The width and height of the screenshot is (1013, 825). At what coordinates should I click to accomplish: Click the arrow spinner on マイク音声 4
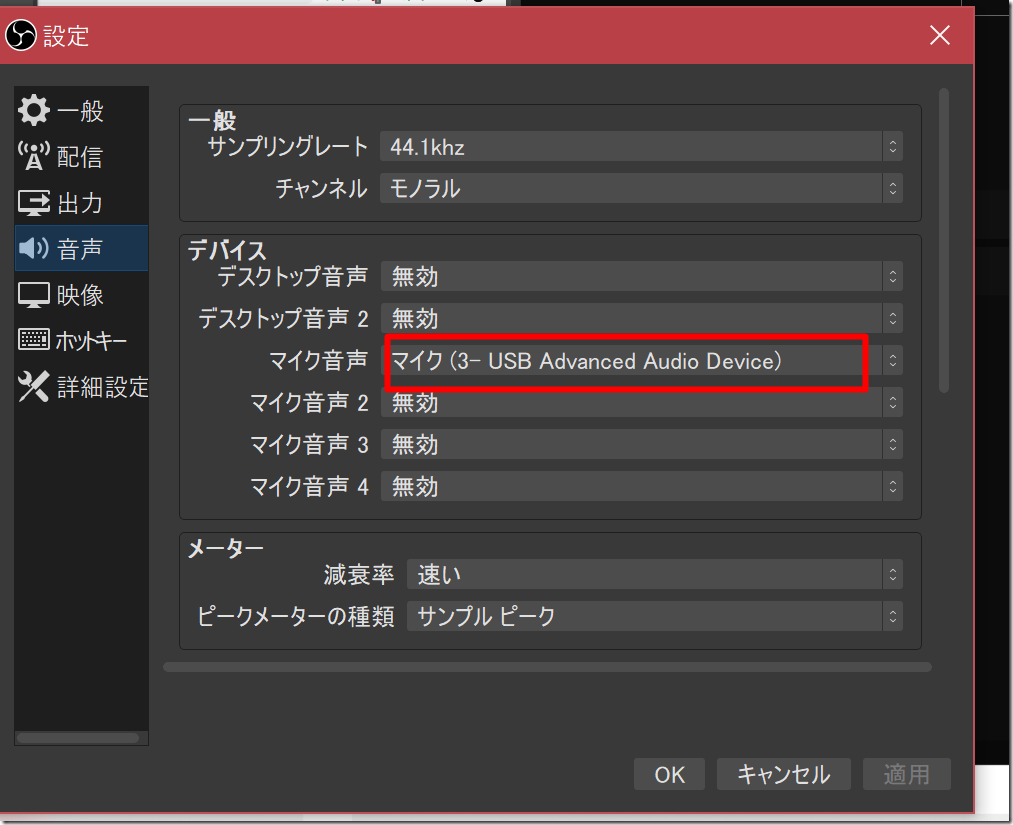893,486
